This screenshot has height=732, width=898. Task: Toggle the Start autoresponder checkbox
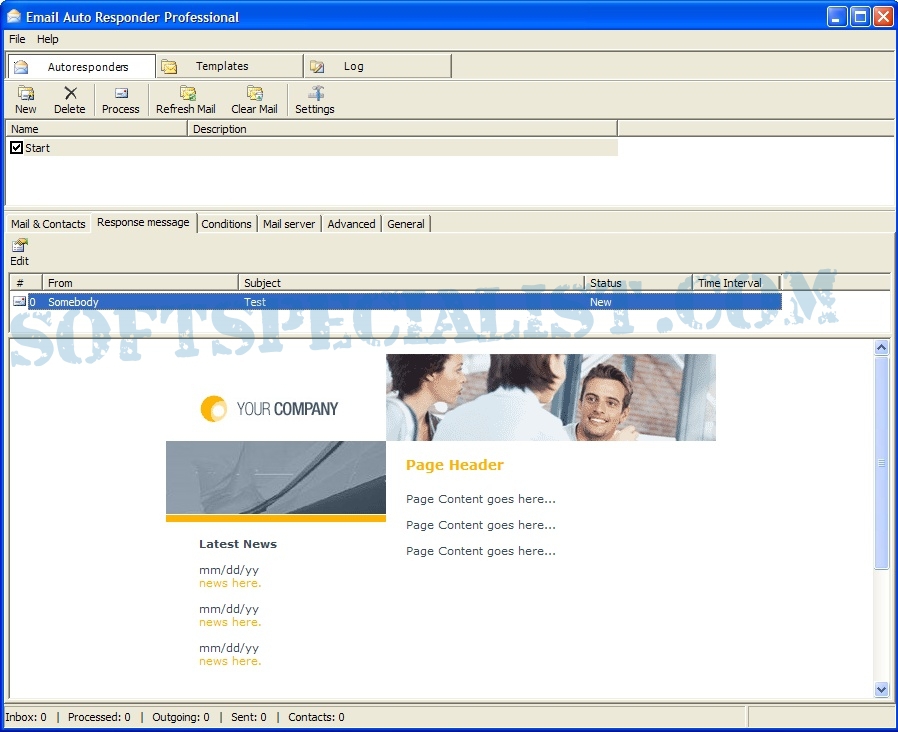point(17,148)
